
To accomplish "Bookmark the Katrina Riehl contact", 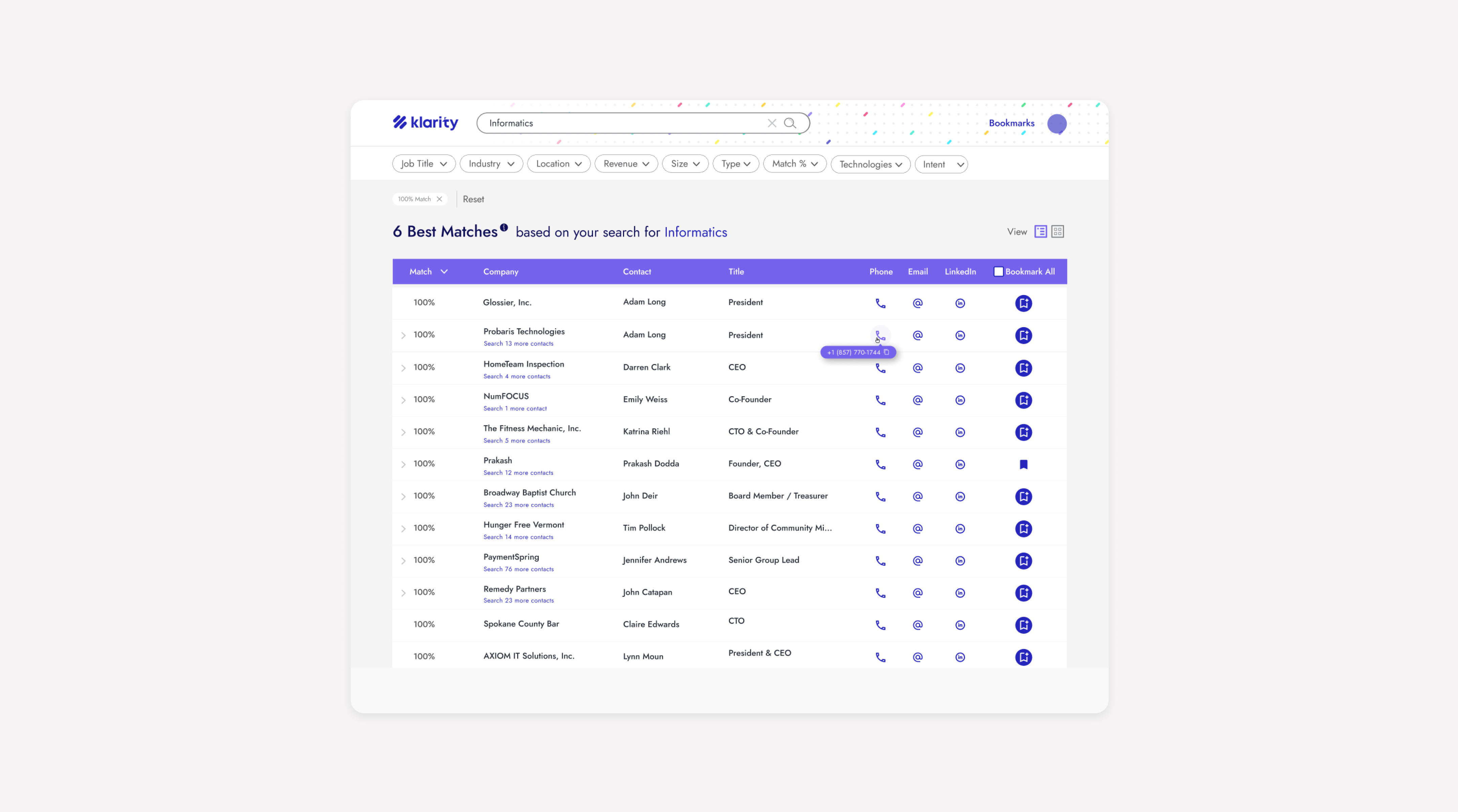I will click(x=1023, y=432).
